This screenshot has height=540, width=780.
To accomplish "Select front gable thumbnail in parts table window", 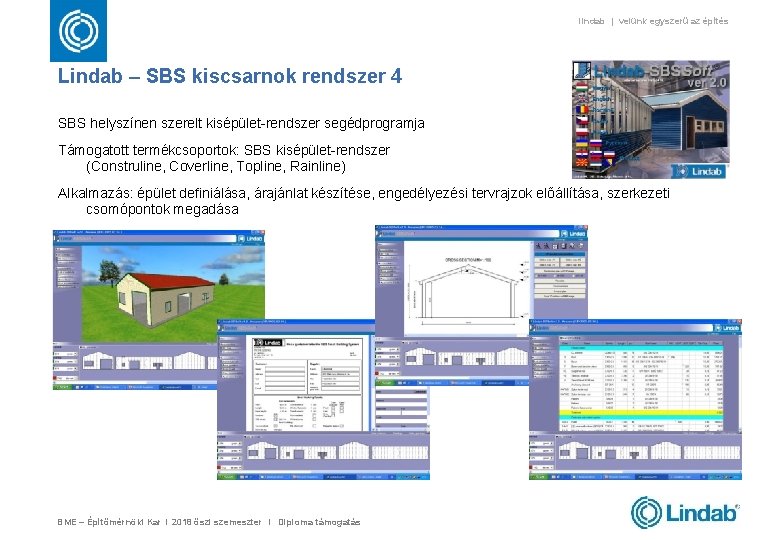I will [575, 450].
